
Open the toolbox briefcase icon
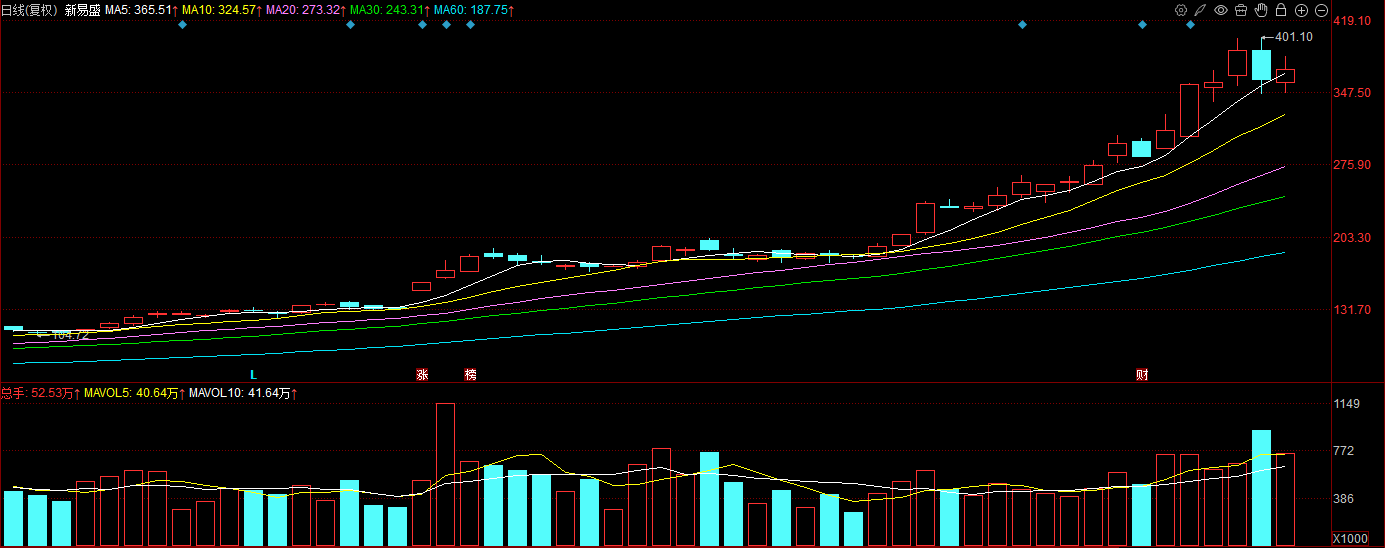click(x=1241, y=10)
